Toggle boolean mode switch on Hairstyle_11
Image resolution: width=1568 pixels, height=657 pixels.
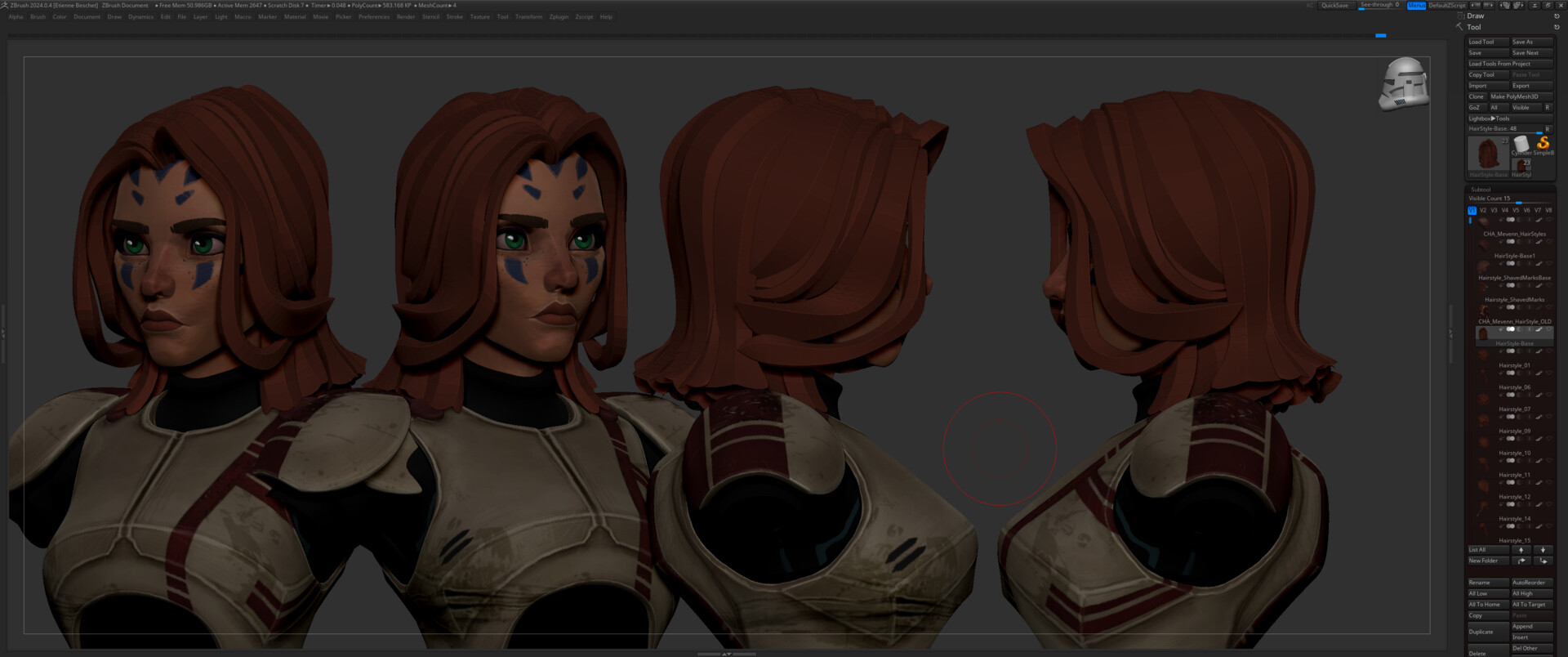[x=1511, y=461]
